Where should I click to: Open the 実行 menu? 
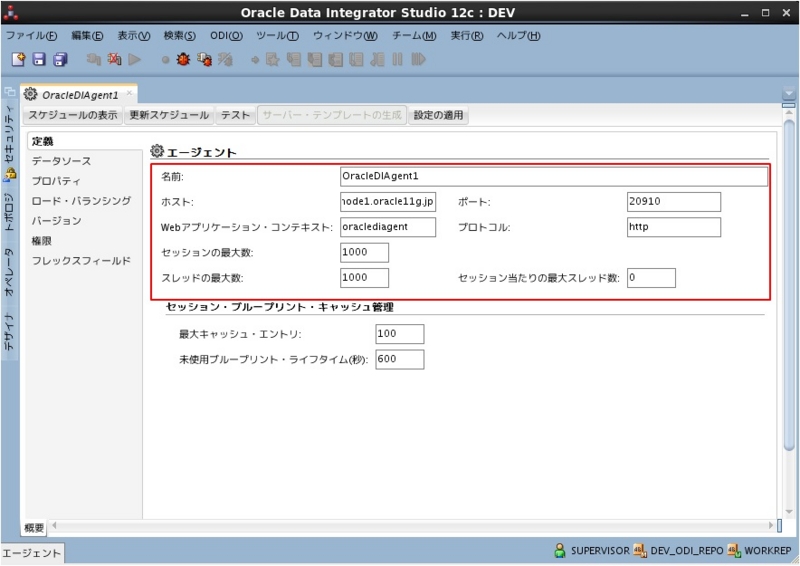pos(467,36)
